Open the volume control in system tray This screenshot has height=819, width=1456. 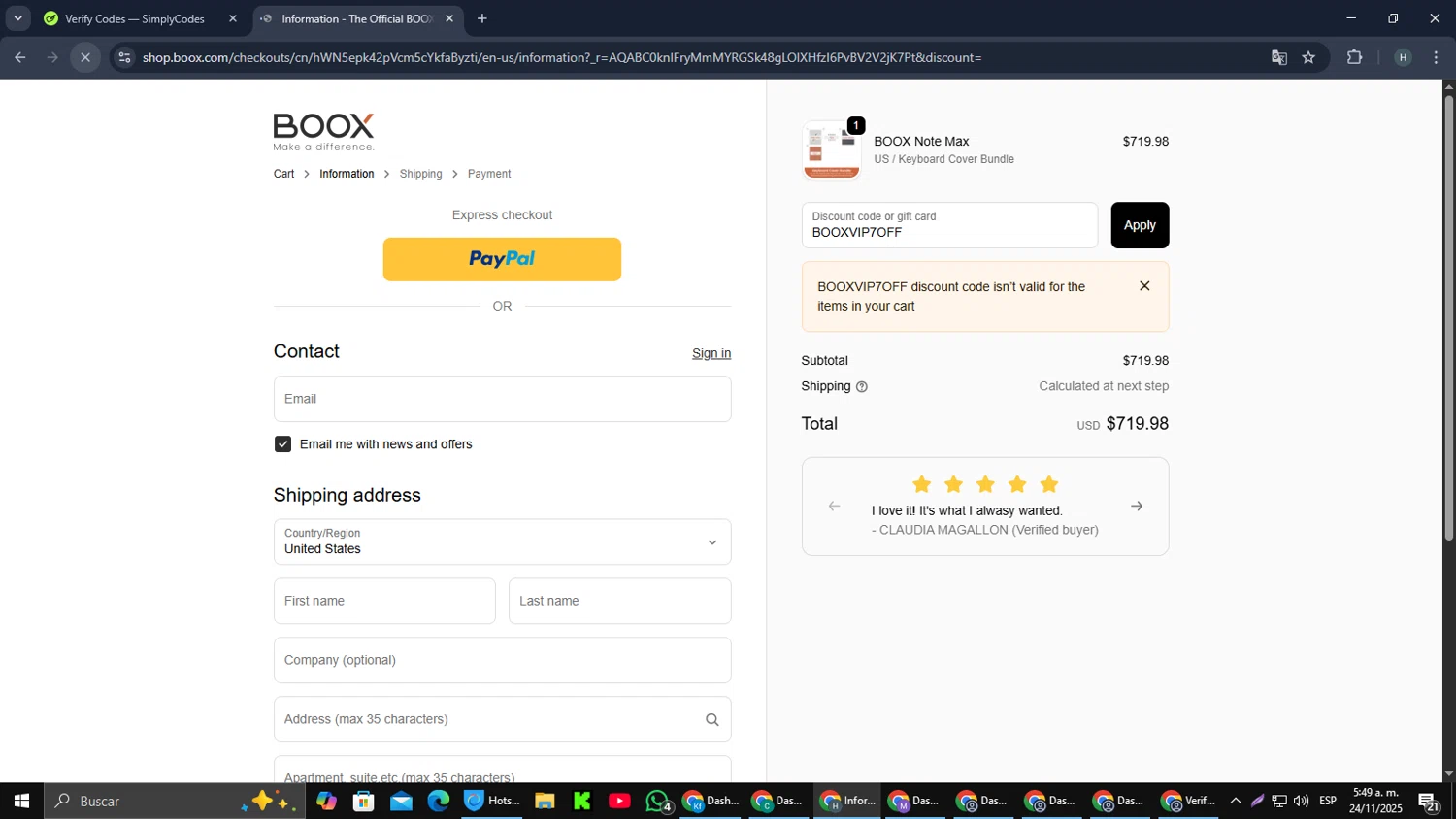click(x=1301, y=801)
